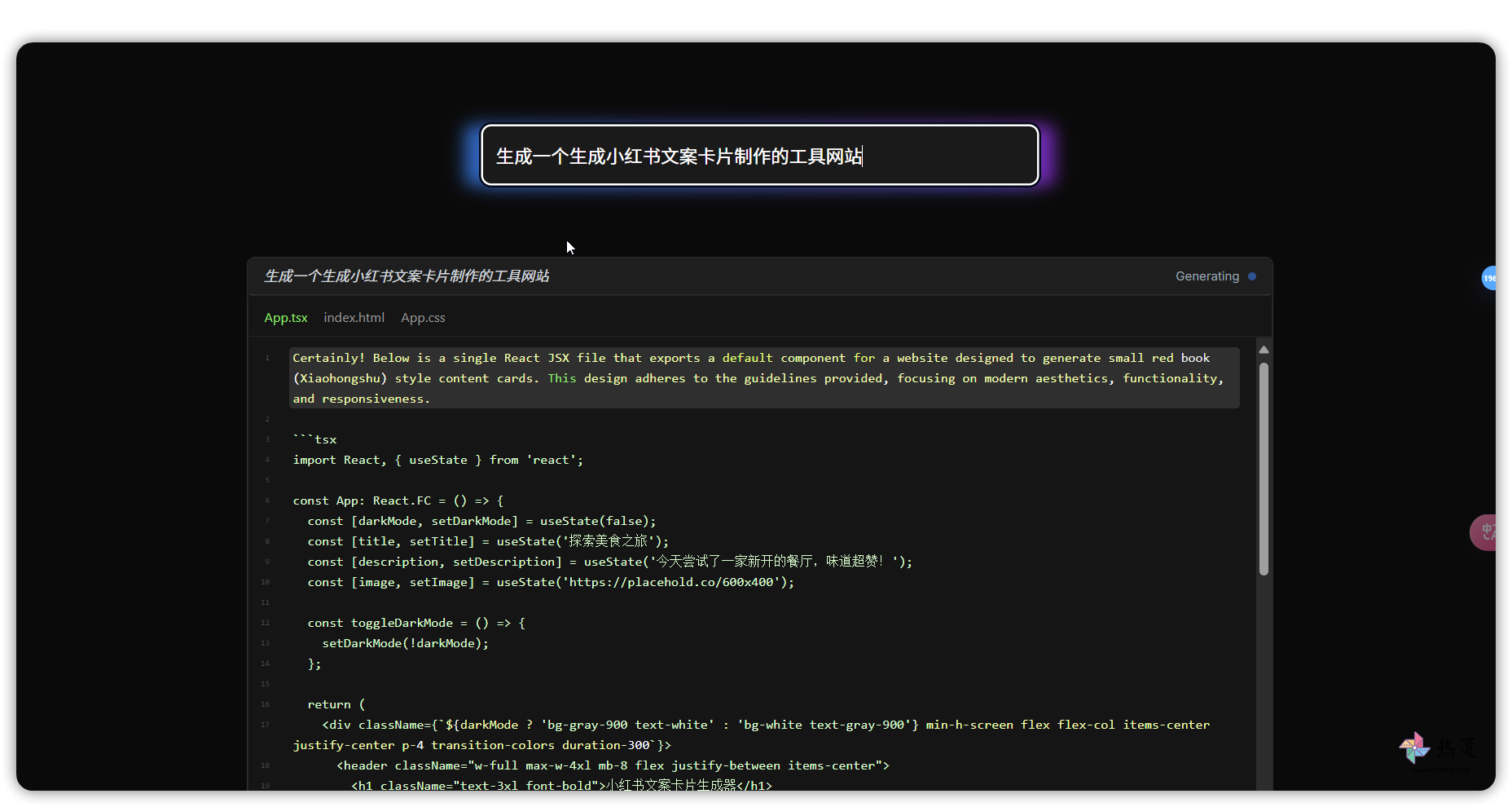
Task: Select the highlighted 'Certainly!' description block
Action: pyautogui.click(x=764, y=378)
